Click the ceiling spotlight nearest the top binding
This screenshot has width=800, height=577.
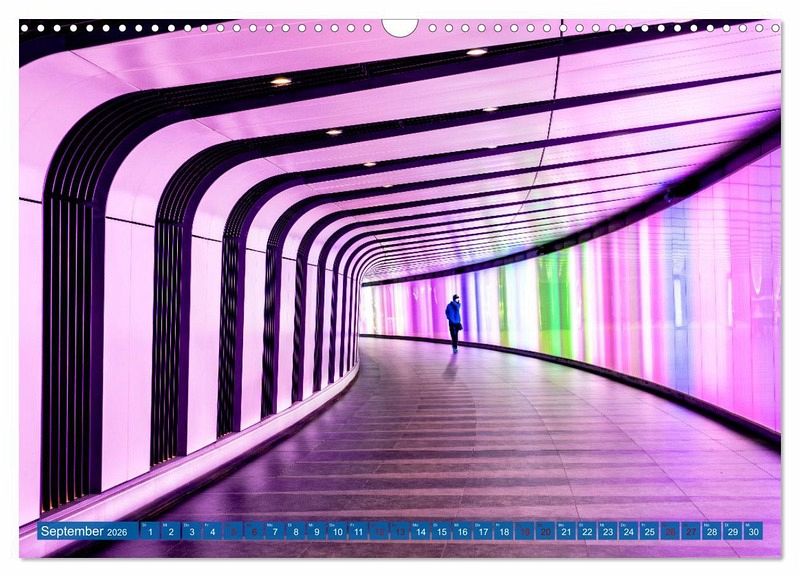tap(477, 52)
